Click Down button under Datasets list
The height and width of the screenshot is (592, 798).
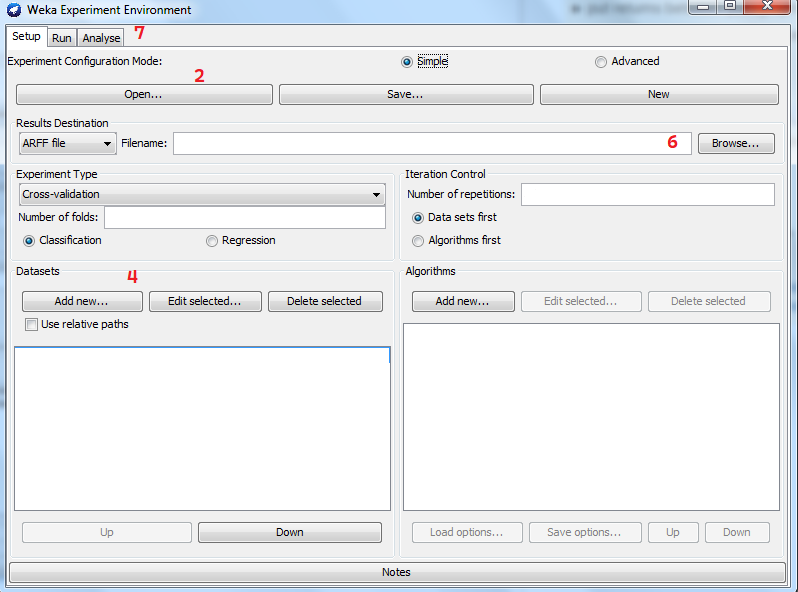pos(290,532)
